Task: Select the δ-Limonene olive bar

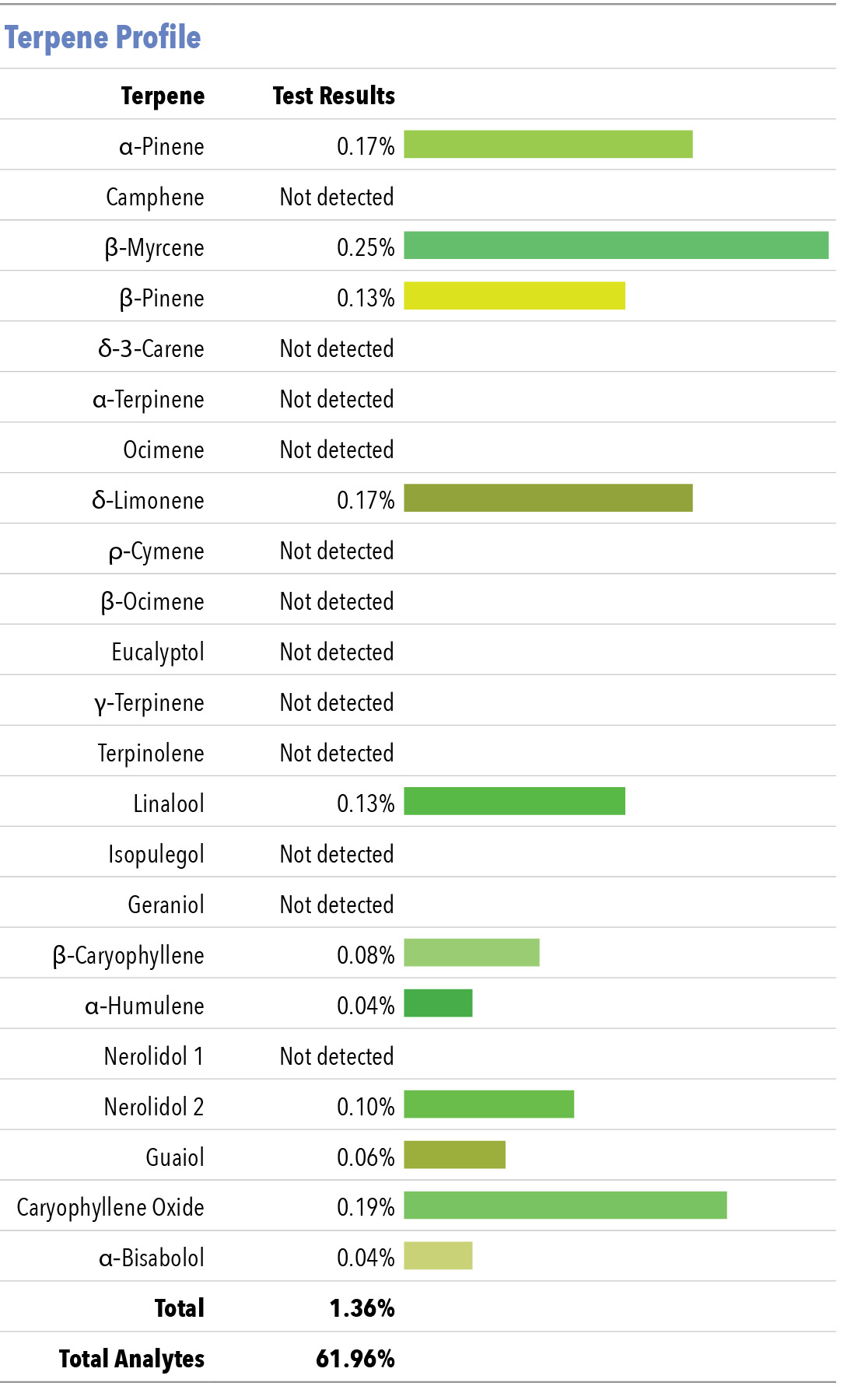Action: point(548,498)
